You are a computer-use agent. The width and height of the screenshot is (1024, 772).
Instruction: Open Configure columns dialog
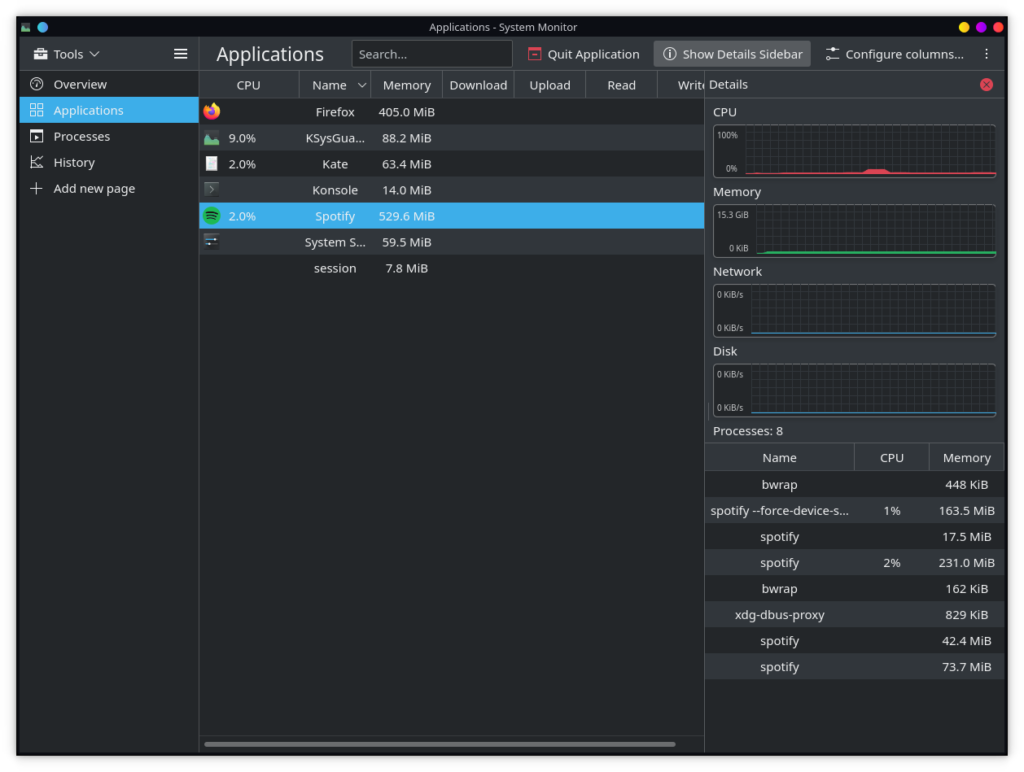click(895, 54)
